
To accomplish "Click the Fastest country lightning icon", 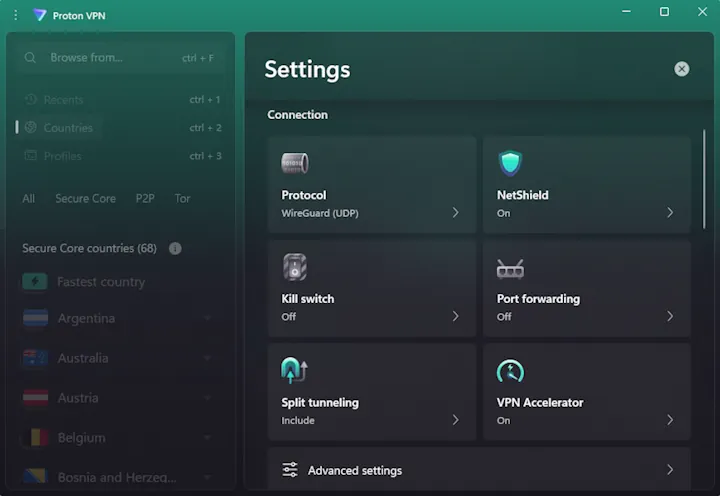I will click(x=35, y=282).
